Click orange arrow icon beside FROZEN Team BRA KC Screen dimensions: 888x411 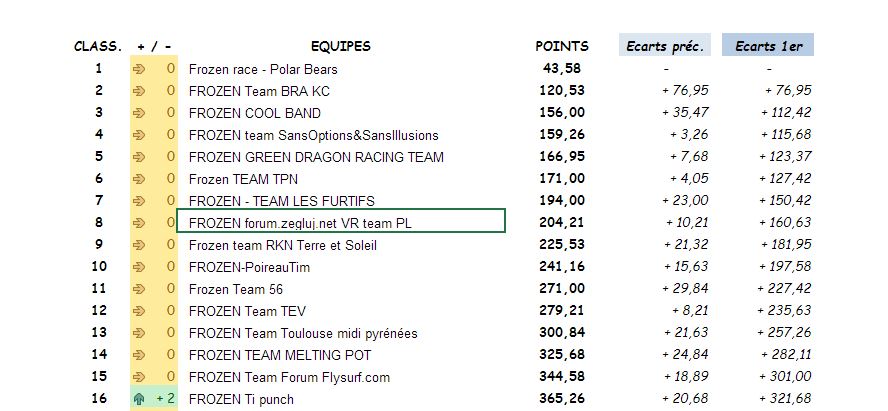pyautogui.click(x=139, y=91)
